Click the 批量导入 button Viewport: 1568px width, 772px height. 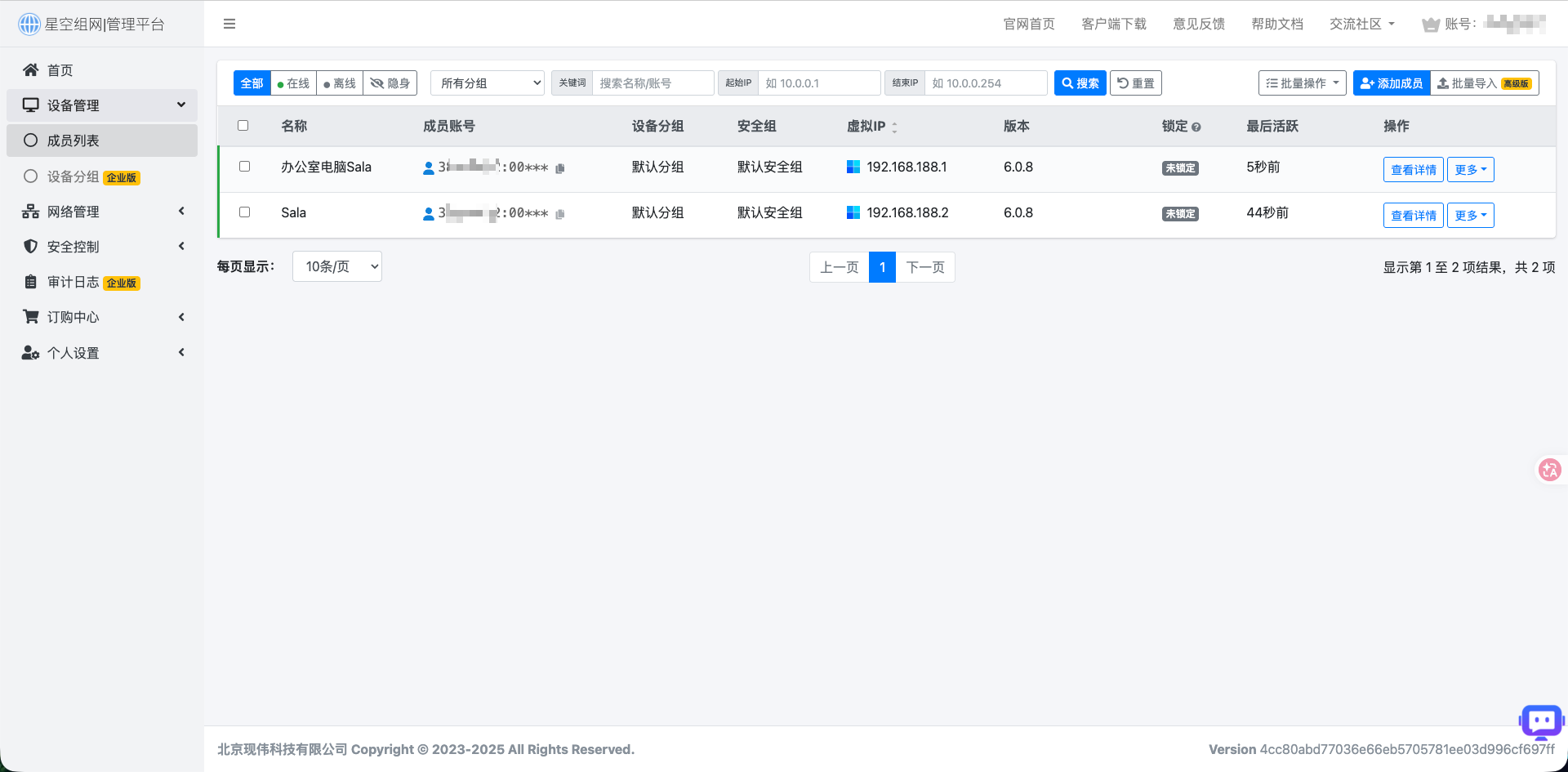[x=1485, y=83]
